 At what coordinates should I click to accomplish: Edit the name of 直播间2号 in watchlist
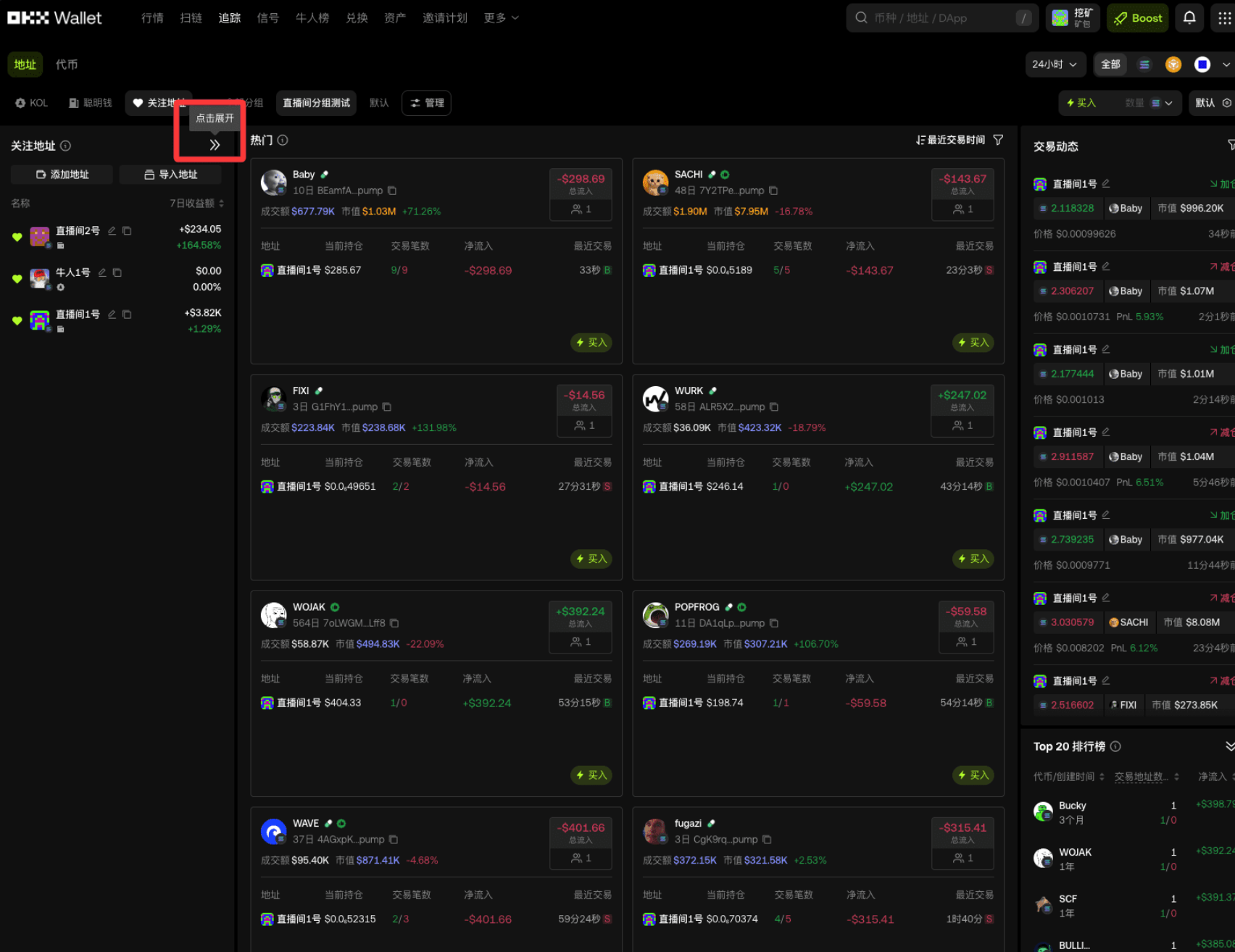click(x=112, y=230)
